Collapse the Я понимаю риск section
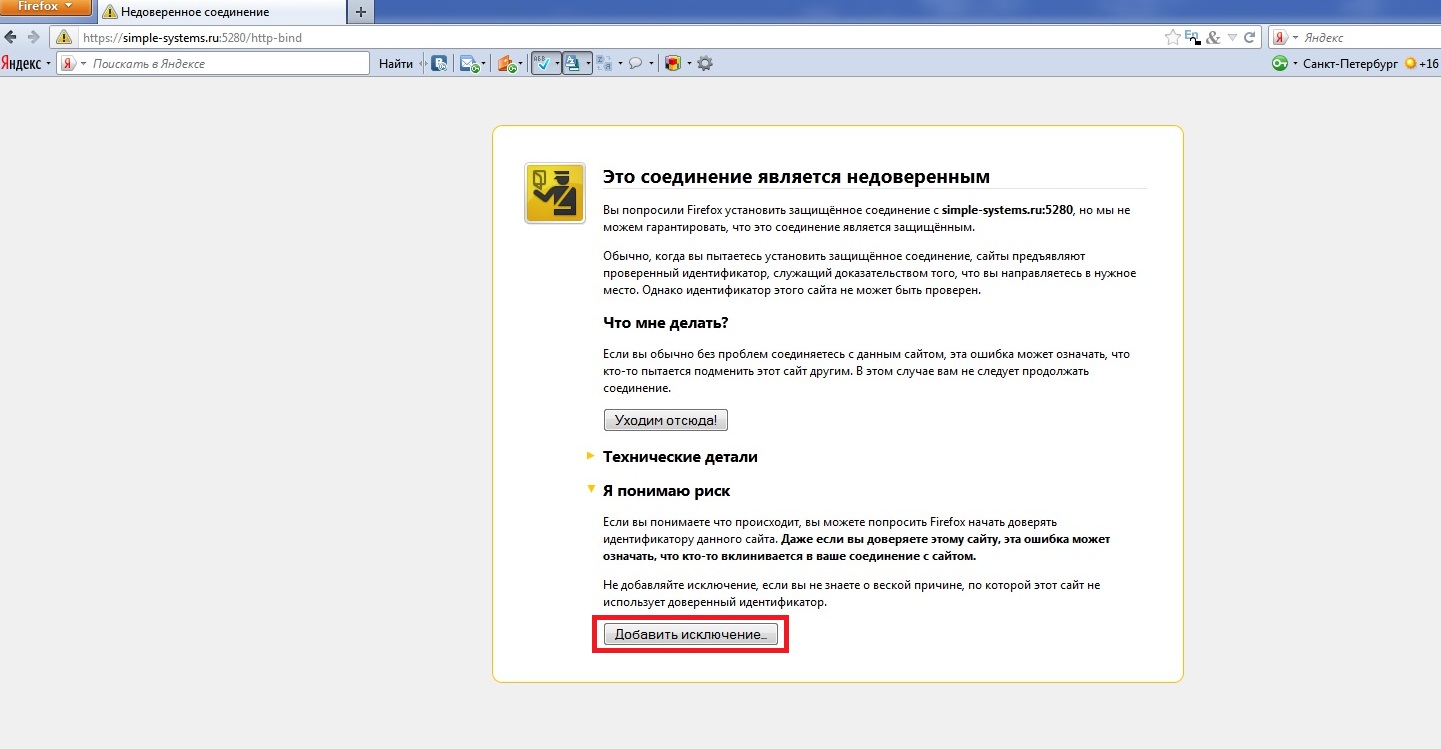 (666, 490)
